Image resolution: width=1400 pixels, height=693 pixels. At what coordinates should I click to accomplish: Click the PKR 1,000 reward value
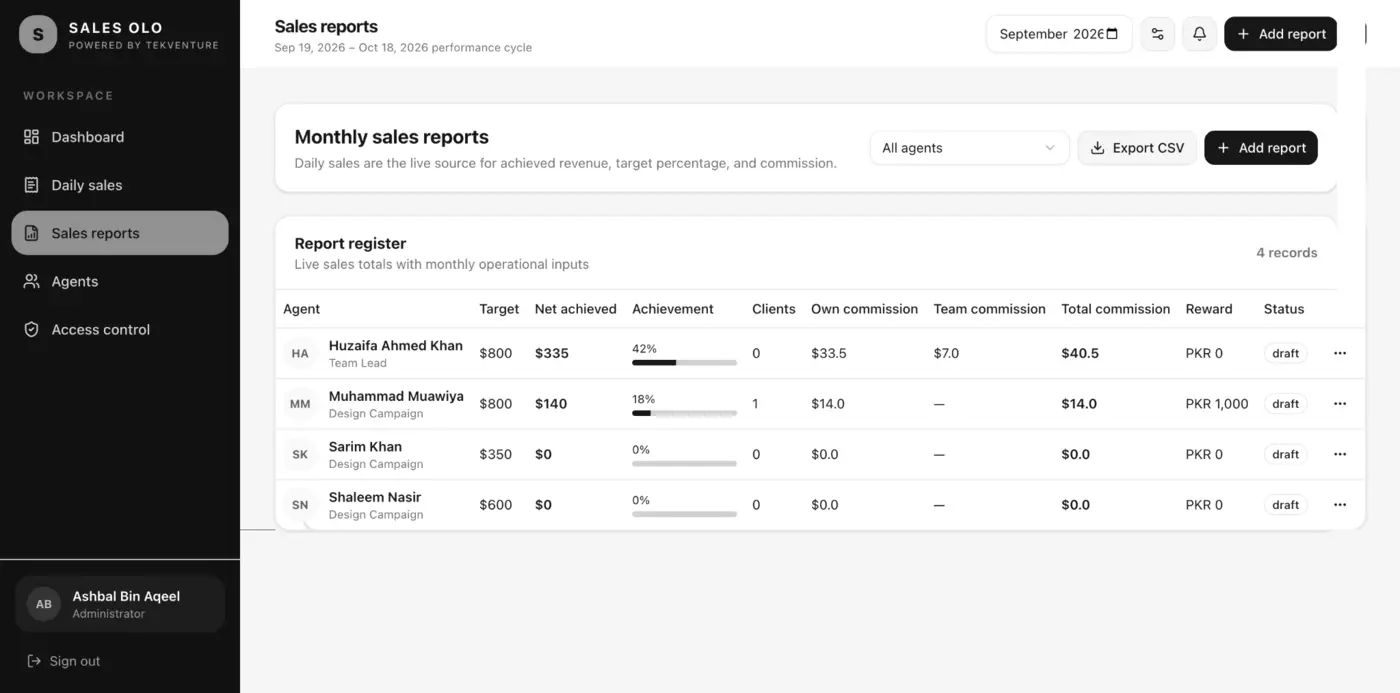click(x=1217, y=404)
